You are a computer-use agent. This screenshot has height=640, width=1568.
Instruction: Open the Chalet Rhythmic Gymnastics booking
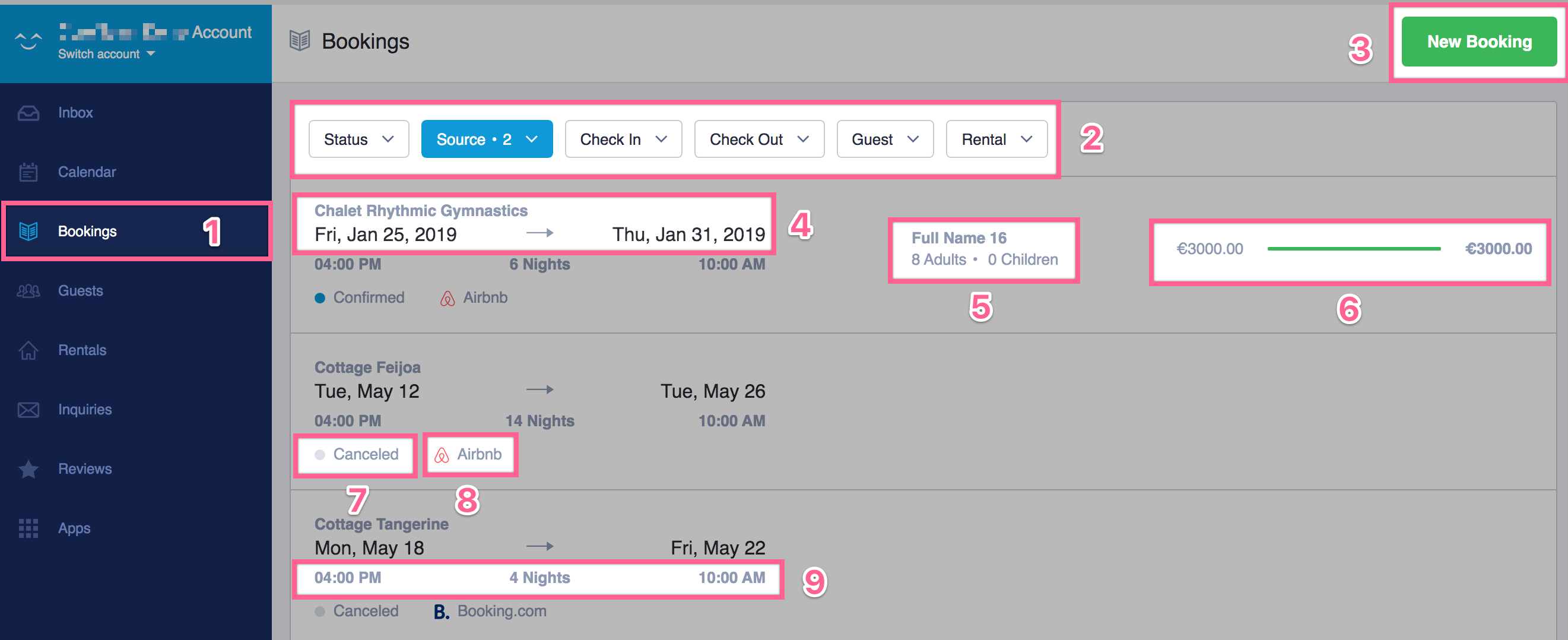coord(421,210)
